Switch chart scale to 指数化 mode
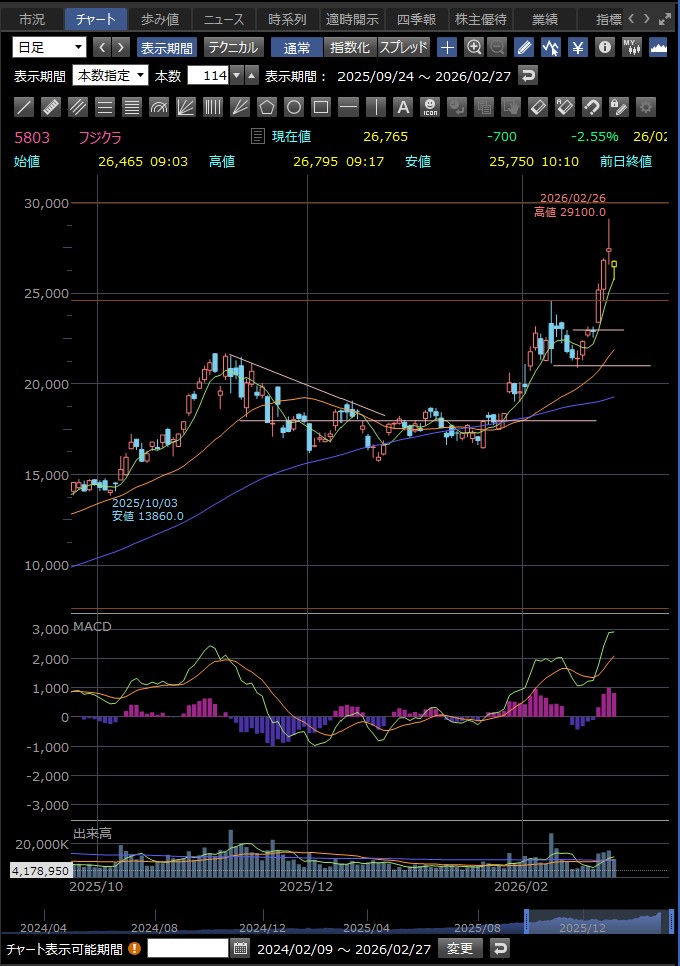Image resolution: width=680 pixels, height=966 pixels. 350,47
